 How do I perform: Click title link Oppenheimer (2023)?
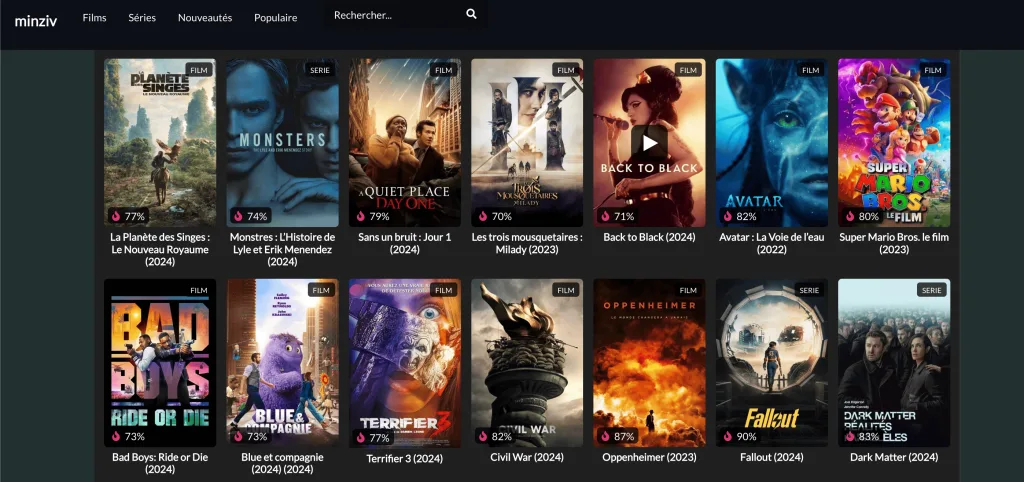pos(649,457)
